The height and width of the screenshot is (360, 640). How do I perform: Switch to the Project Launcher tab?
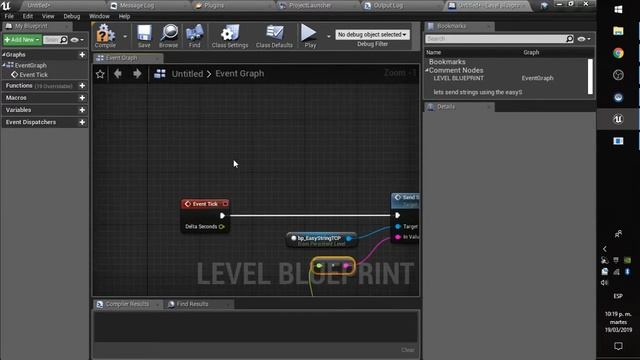pyautogui.click(x=309, y=5)
